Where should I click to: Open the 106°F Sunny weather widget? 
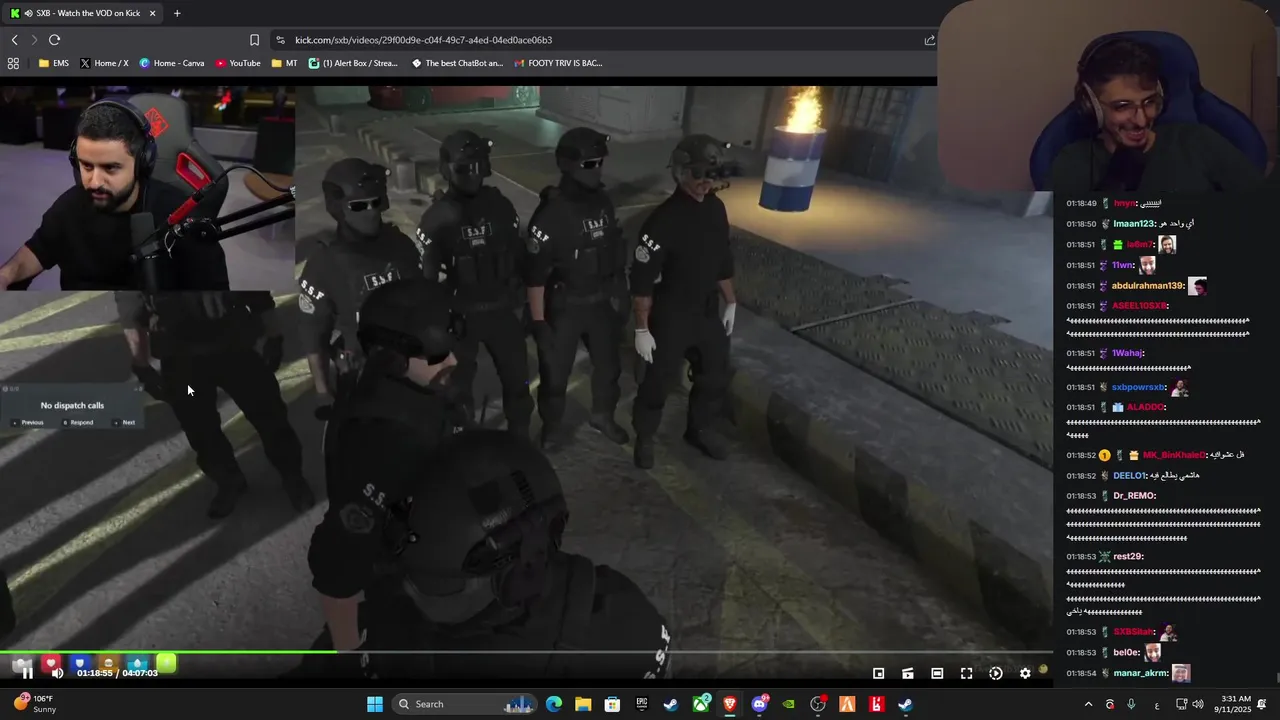point(36,704)
